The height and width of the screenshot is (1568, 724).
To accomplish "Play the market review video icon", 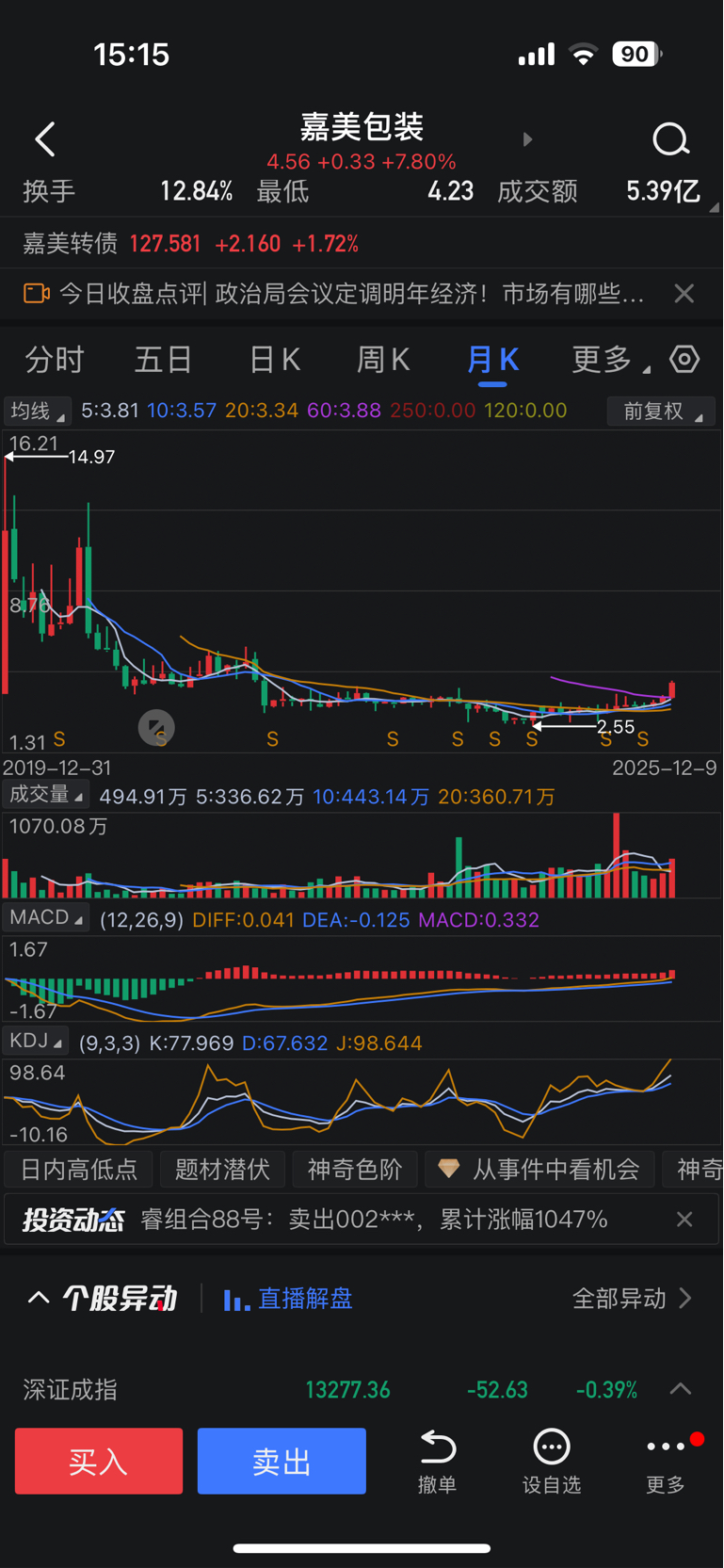I will coord(37,294).
